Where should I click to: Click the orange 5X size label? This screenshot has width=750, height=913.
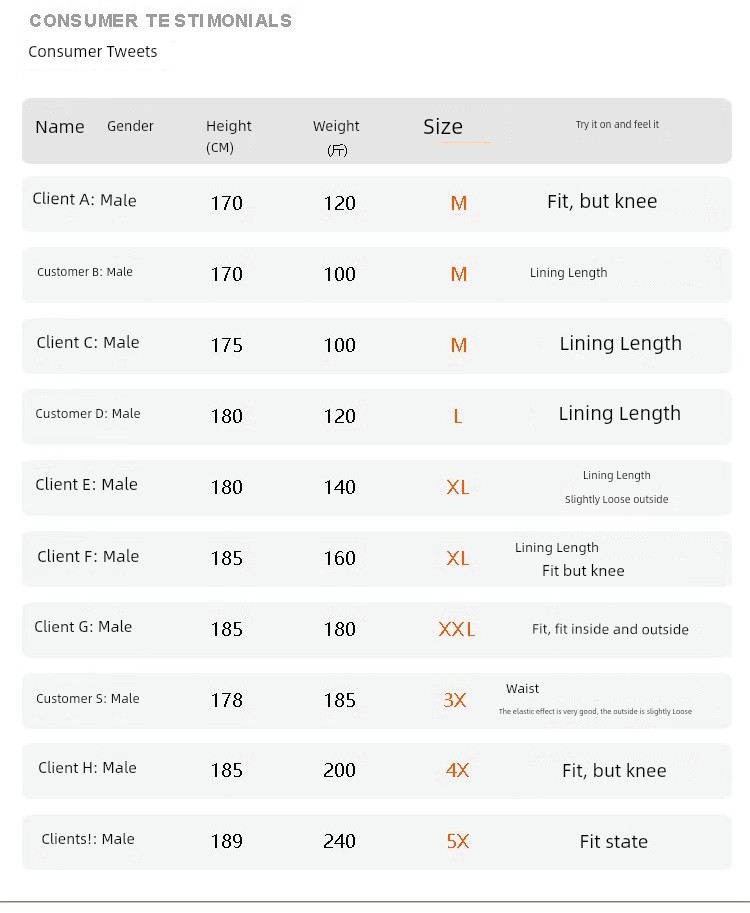coord(458,841)
